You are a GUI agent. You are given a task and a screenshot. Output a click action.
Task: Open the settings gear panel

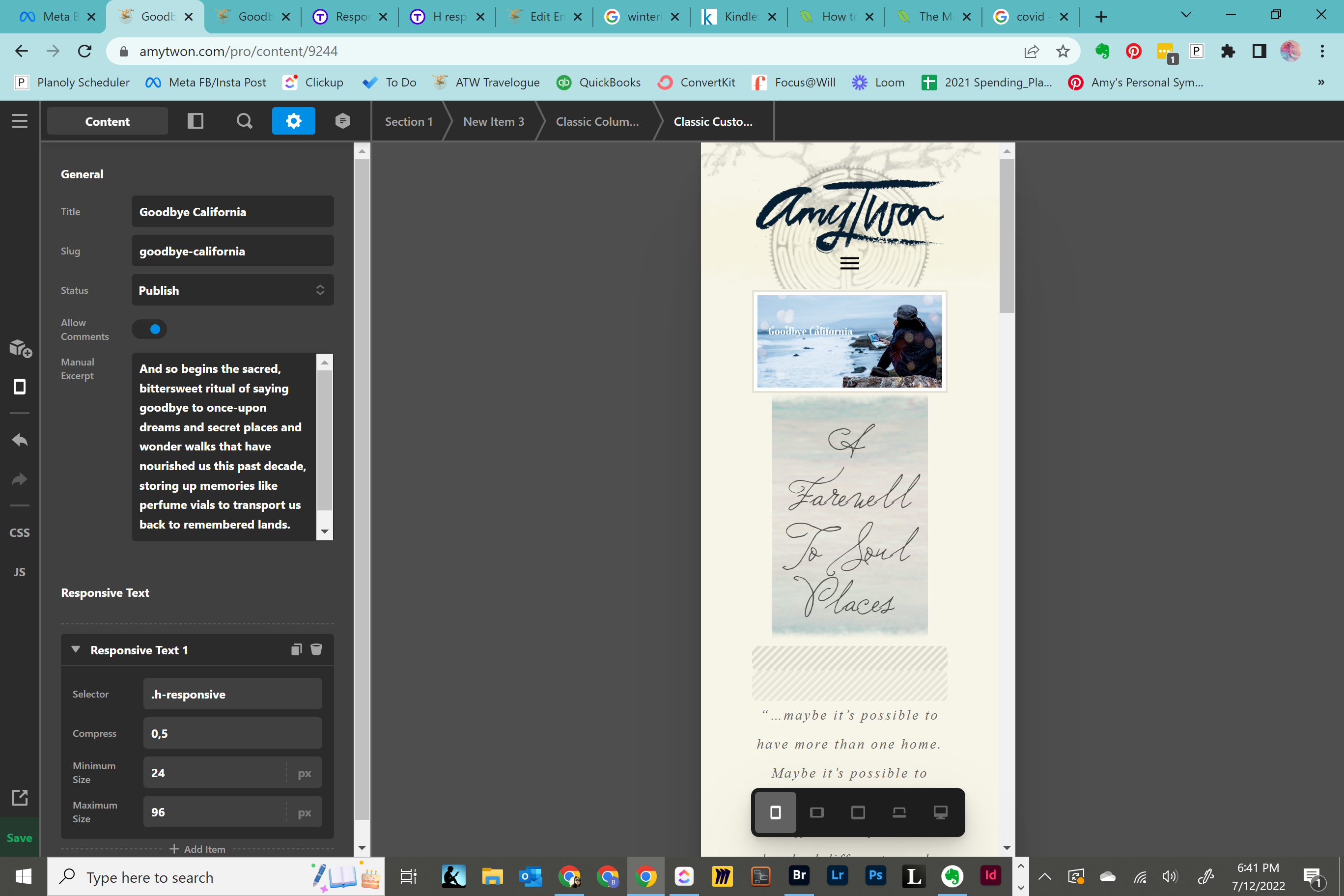(293, 121)
